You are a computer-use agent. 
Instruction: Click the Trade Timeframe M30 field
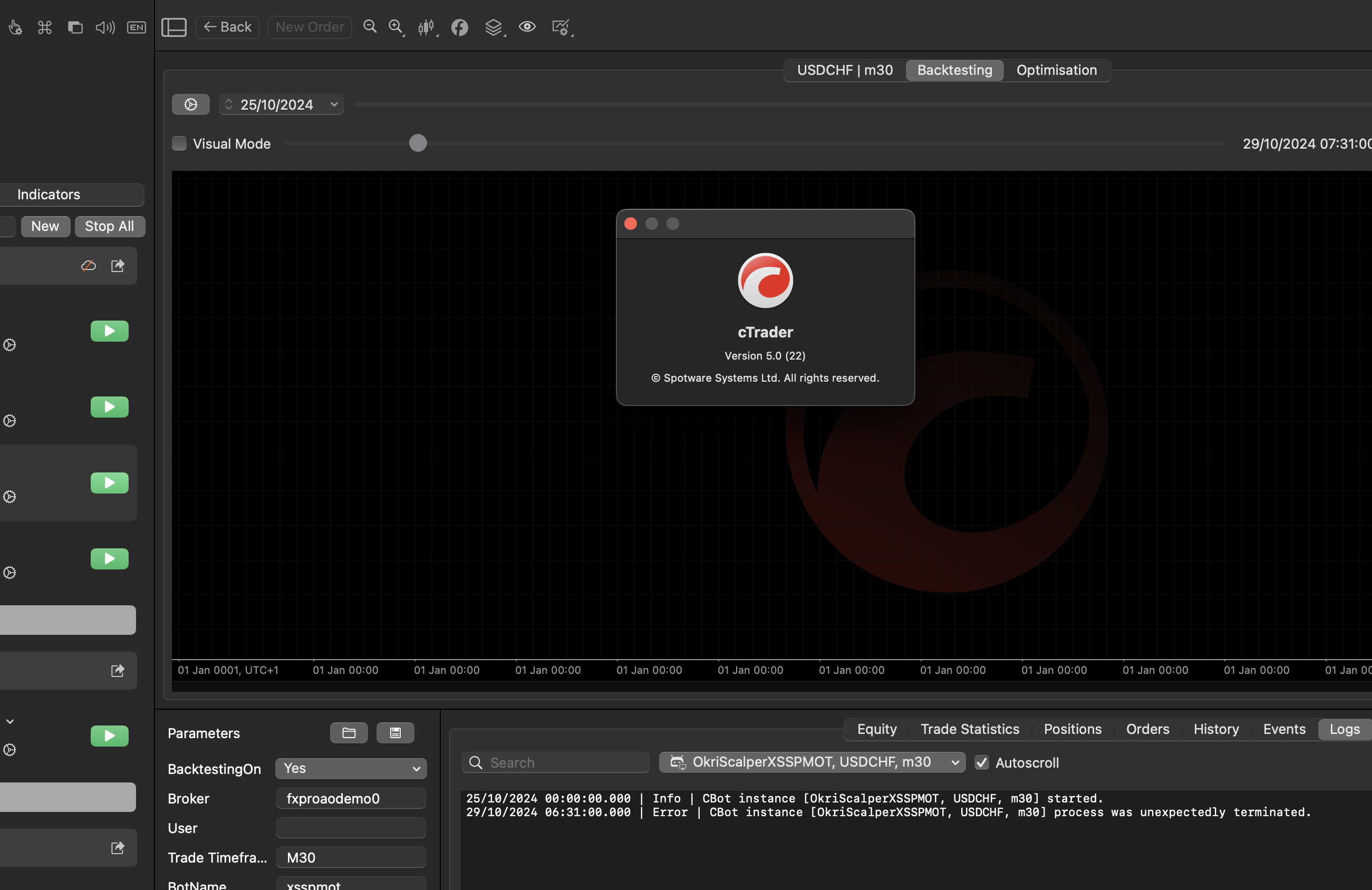point(351,857)
